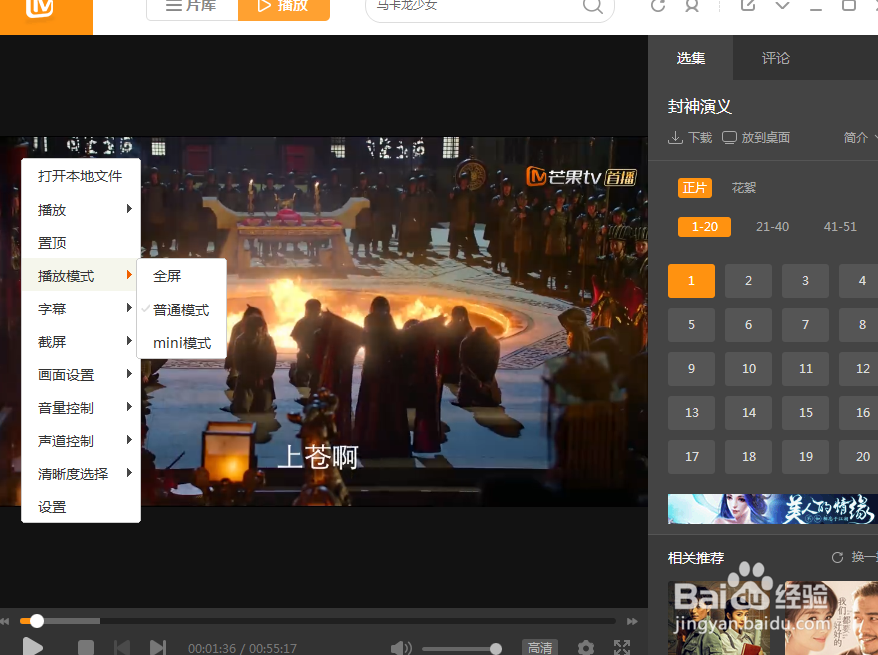Select episode range 21-40
Image resolution: width=878 pixels, height=655 pixels.
[772, 226]
